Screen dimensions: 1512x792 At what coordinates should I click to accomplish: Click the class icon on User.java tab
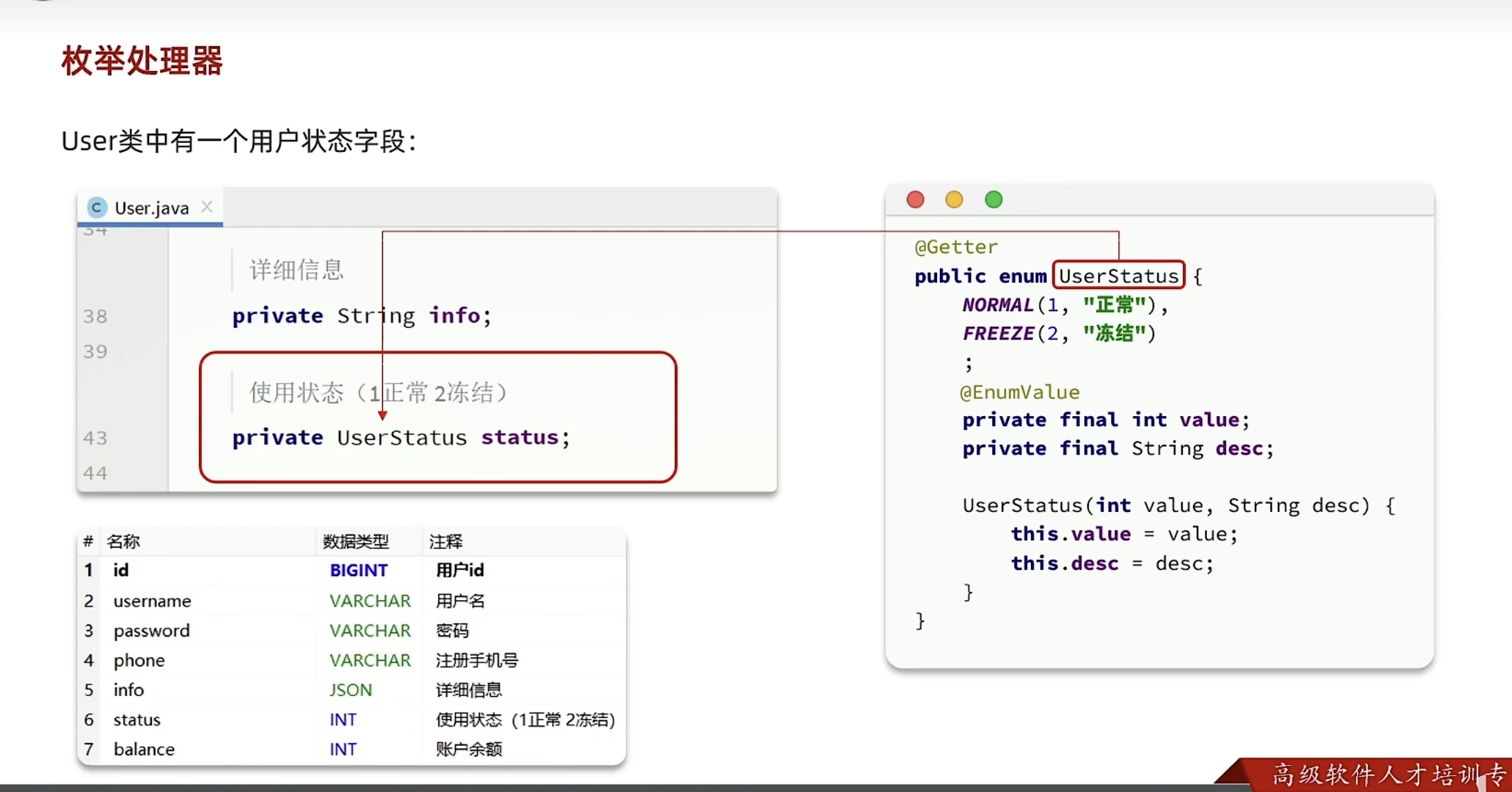pyautogui.click(x=97, y=208)
